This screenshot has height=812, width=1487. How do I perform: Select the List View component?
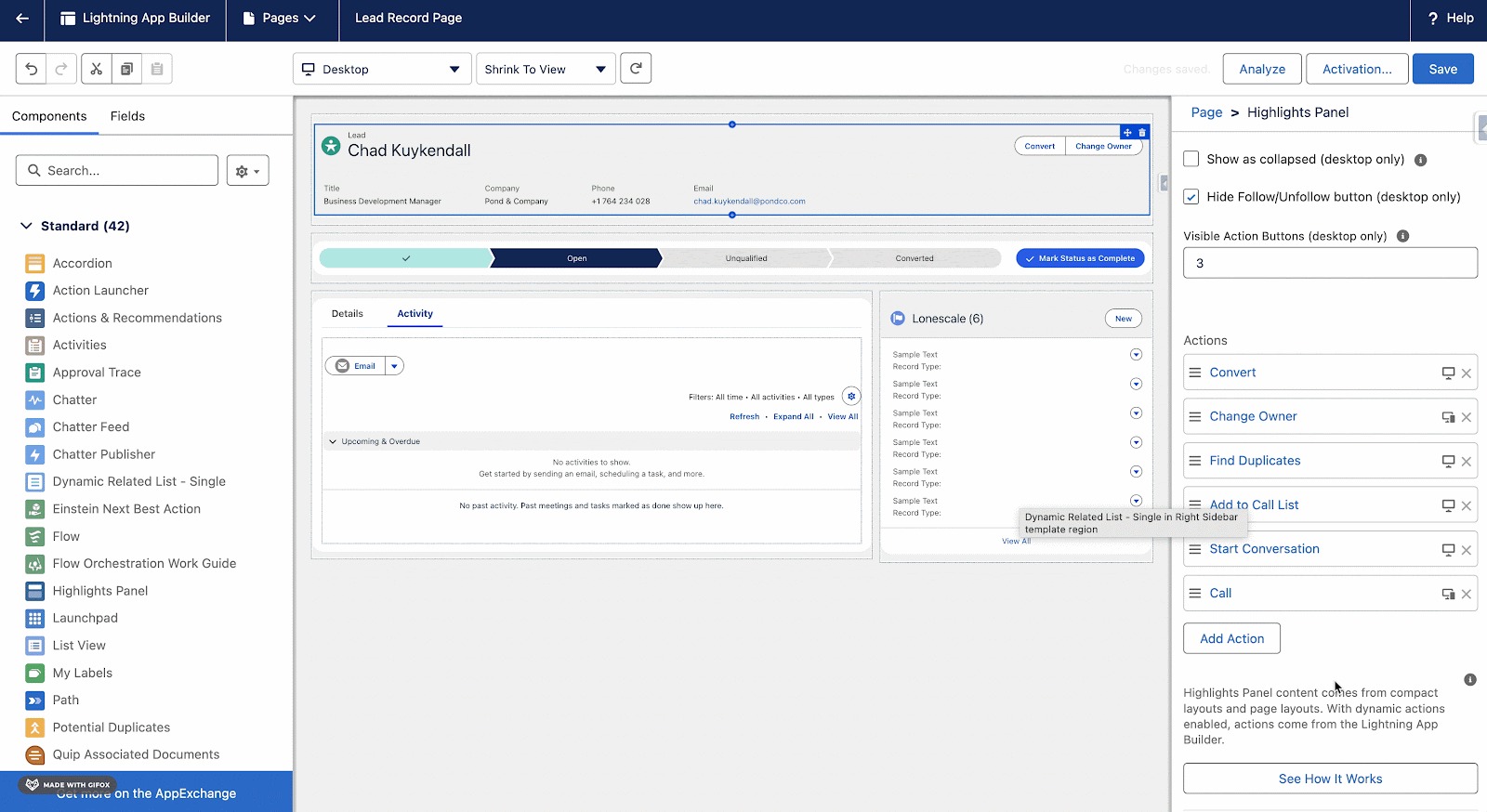[79, 646]
